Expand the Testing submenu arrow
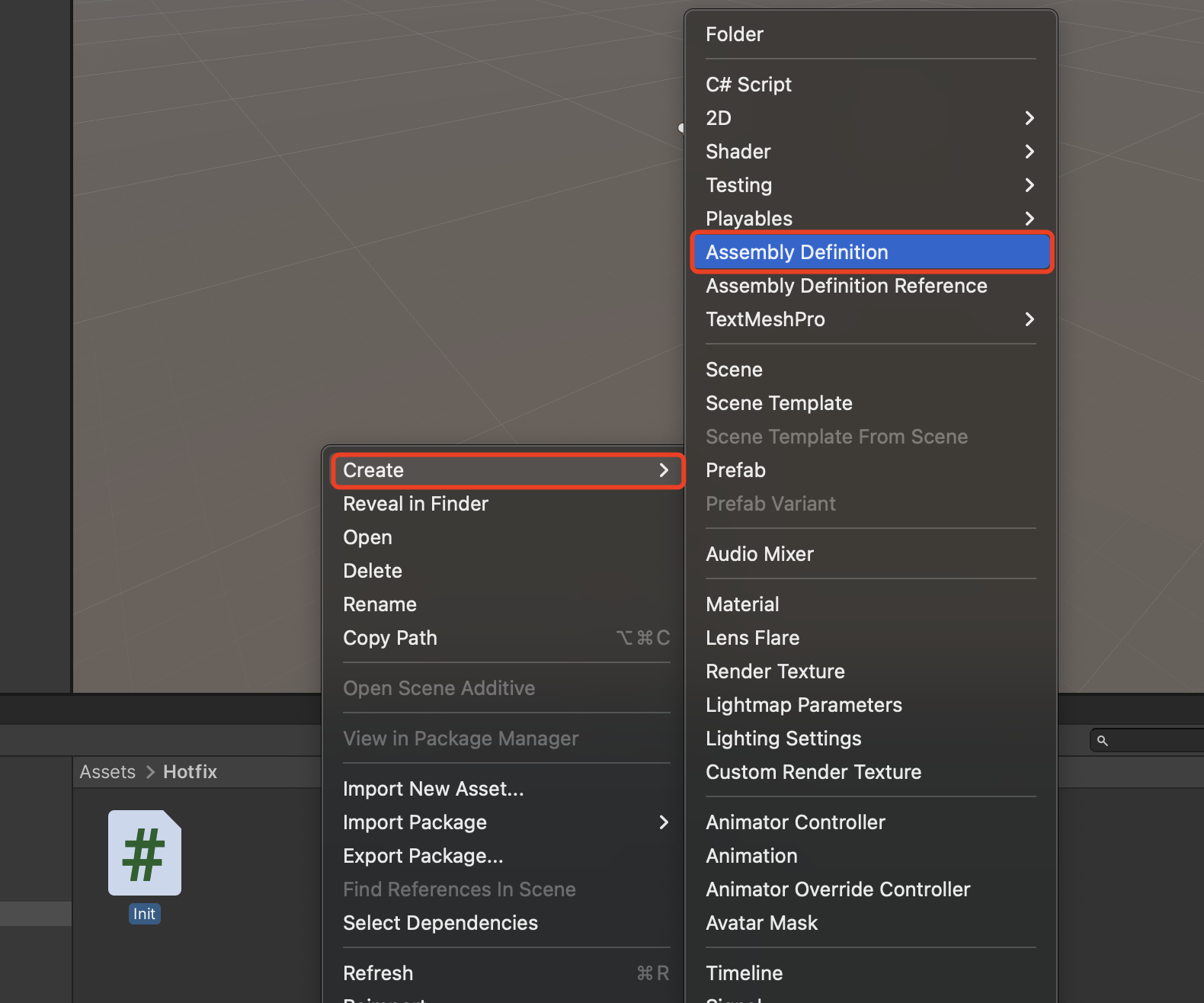The width and height of the screenshot is (1204, 1003). click(x=1029, y=185)
